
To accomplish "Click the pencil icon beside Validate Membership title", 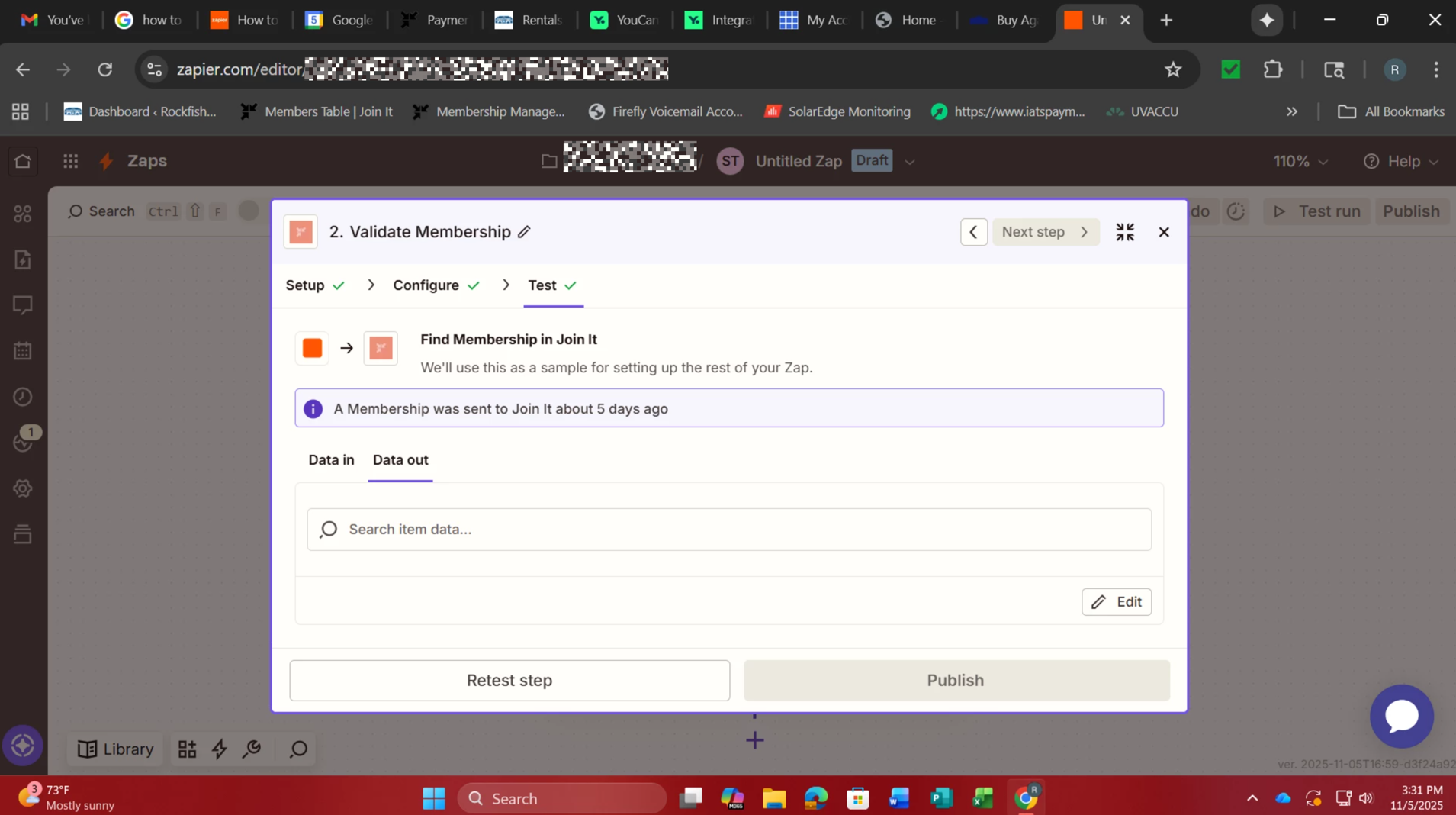I will click(x=525, y=232).
